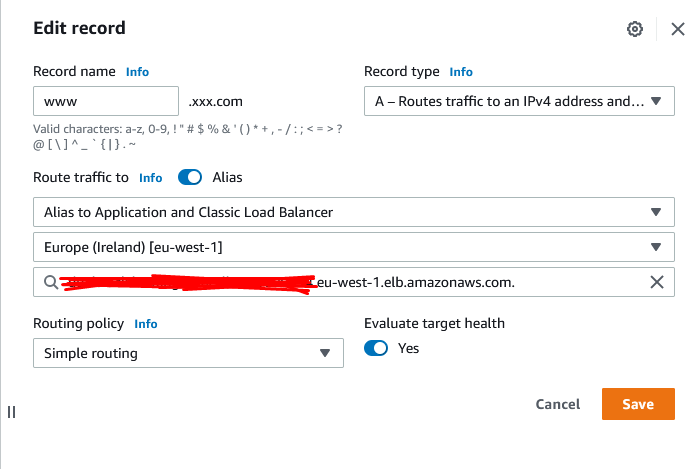Image resolution: width=699 pixels, height=469 pixels.
Task: Open Info link beside Record type
Action: click(461, 72)
